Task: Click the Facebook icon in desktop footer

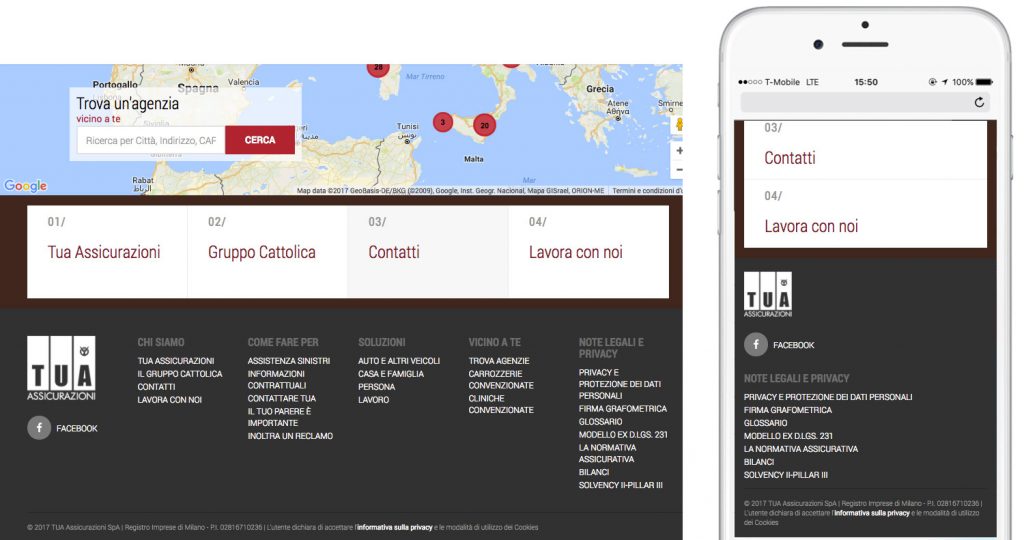Action: (39, 428)
